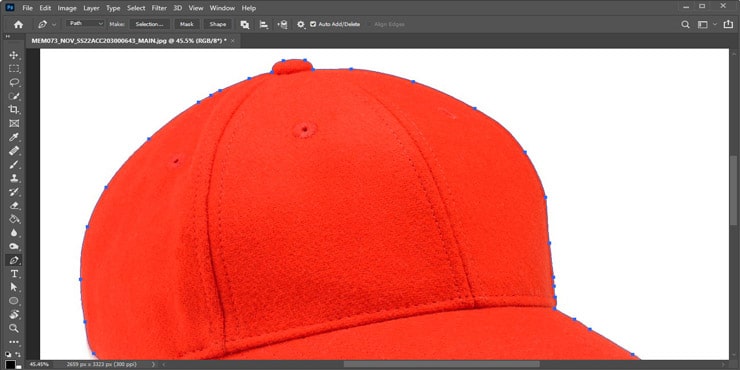Open the Help menu

[248, 8]
